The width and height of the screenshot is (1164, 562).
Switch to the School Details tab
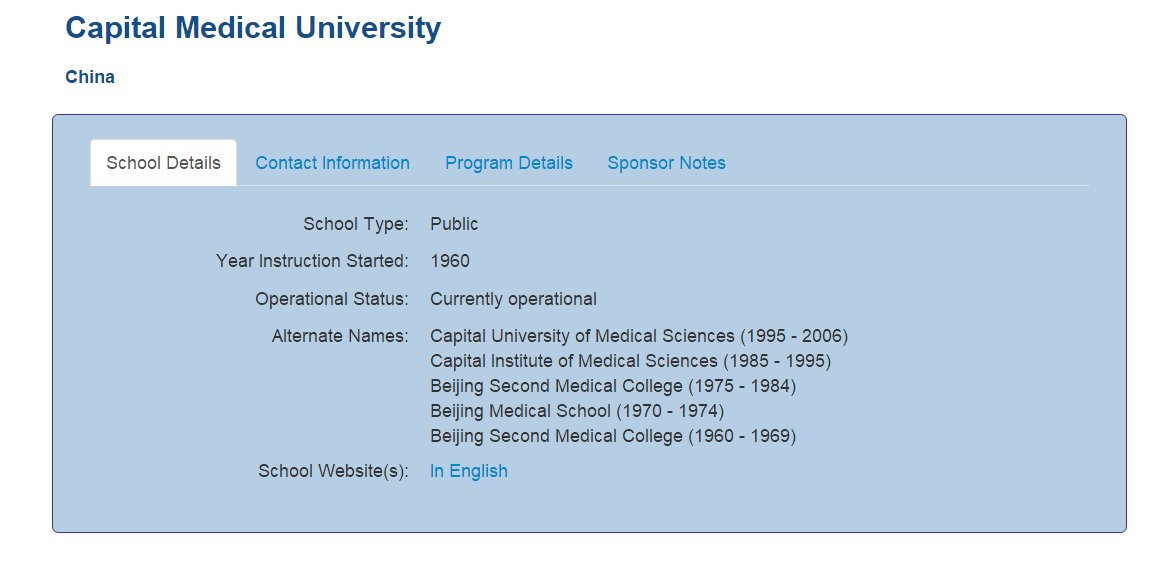[x=163, y=163]
